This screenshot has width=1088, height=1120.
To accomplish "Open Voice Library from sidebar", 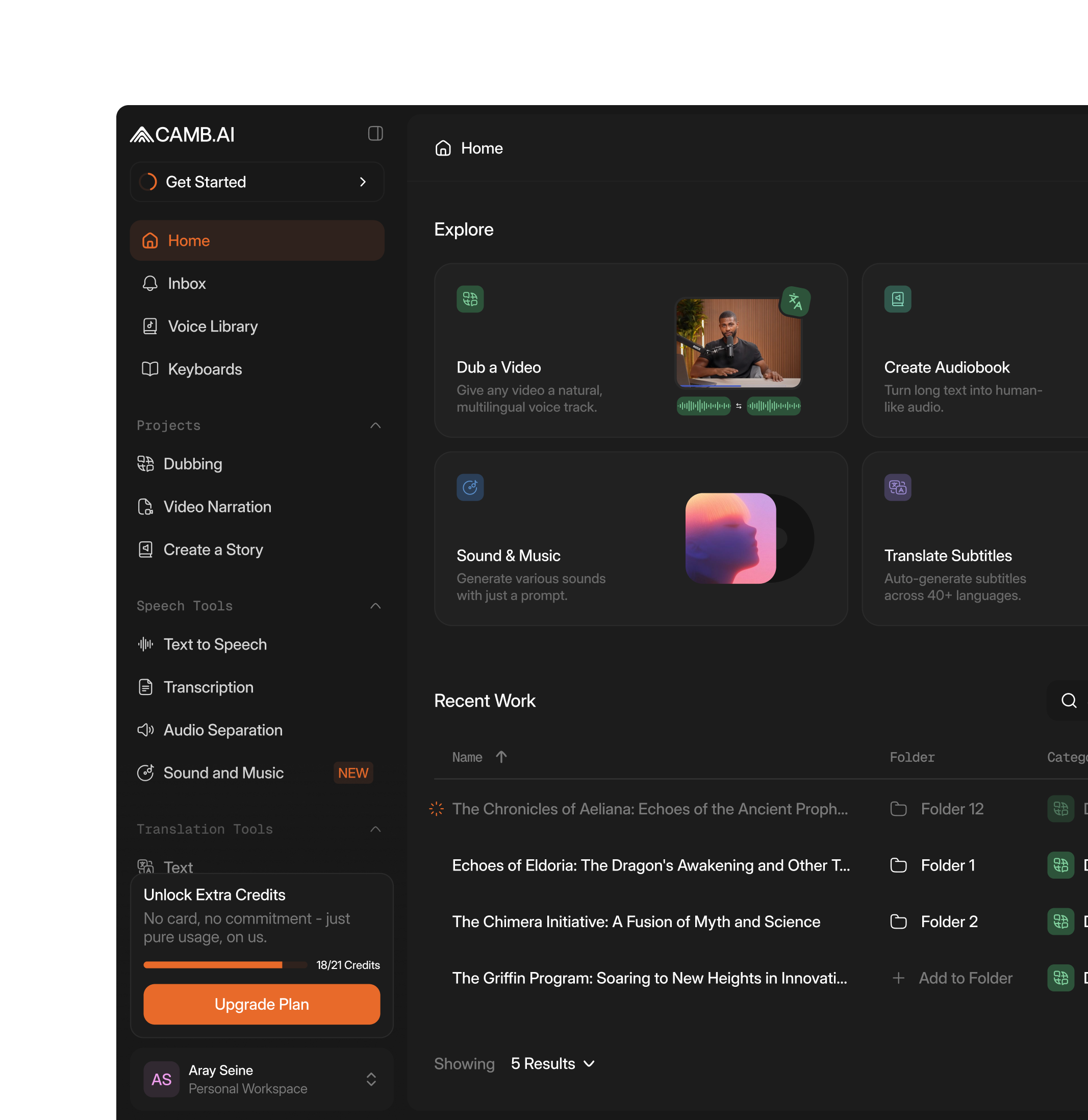I will pyautogui.click(x=212, y=326).
